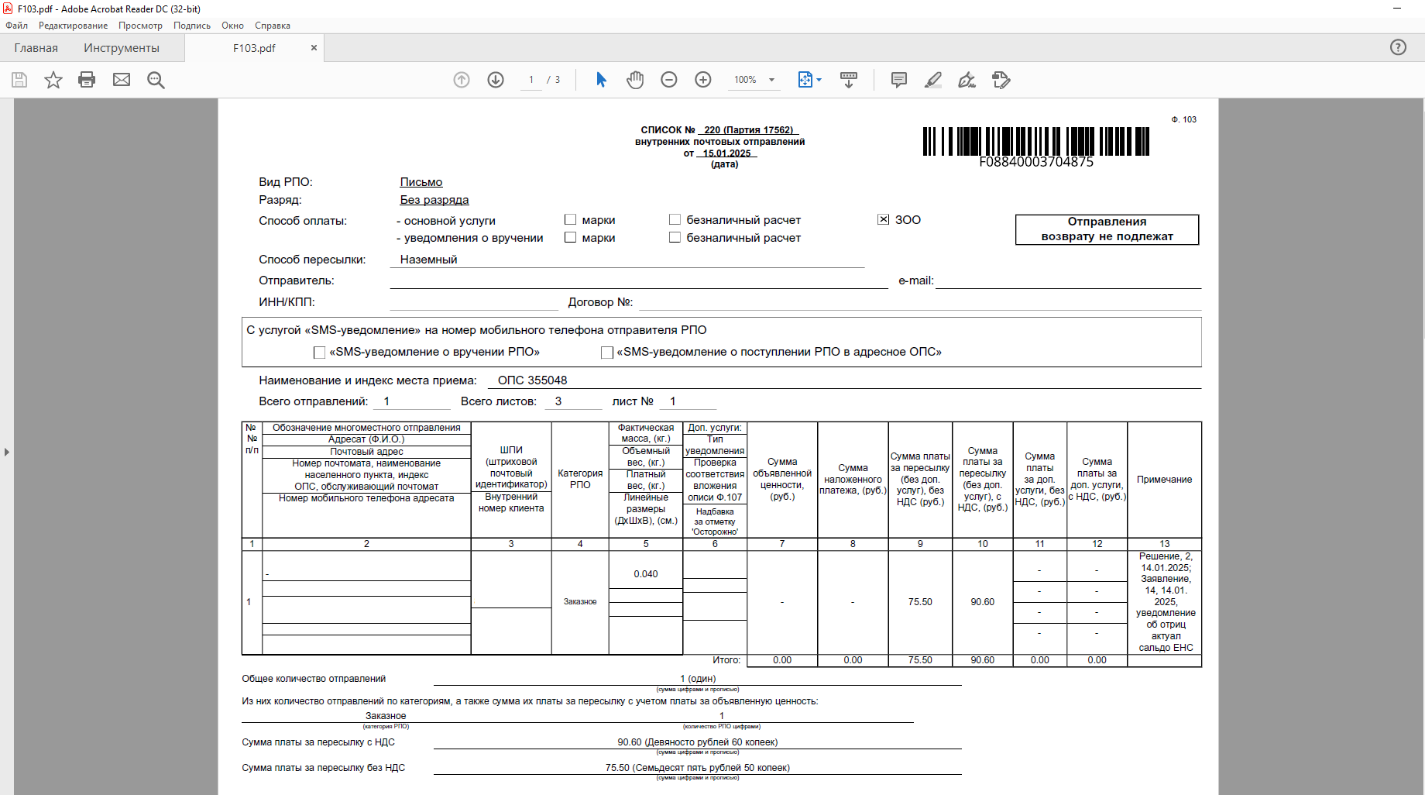Open the Редактирование menu
1425x795 pixels.
(x=75, y=25)
